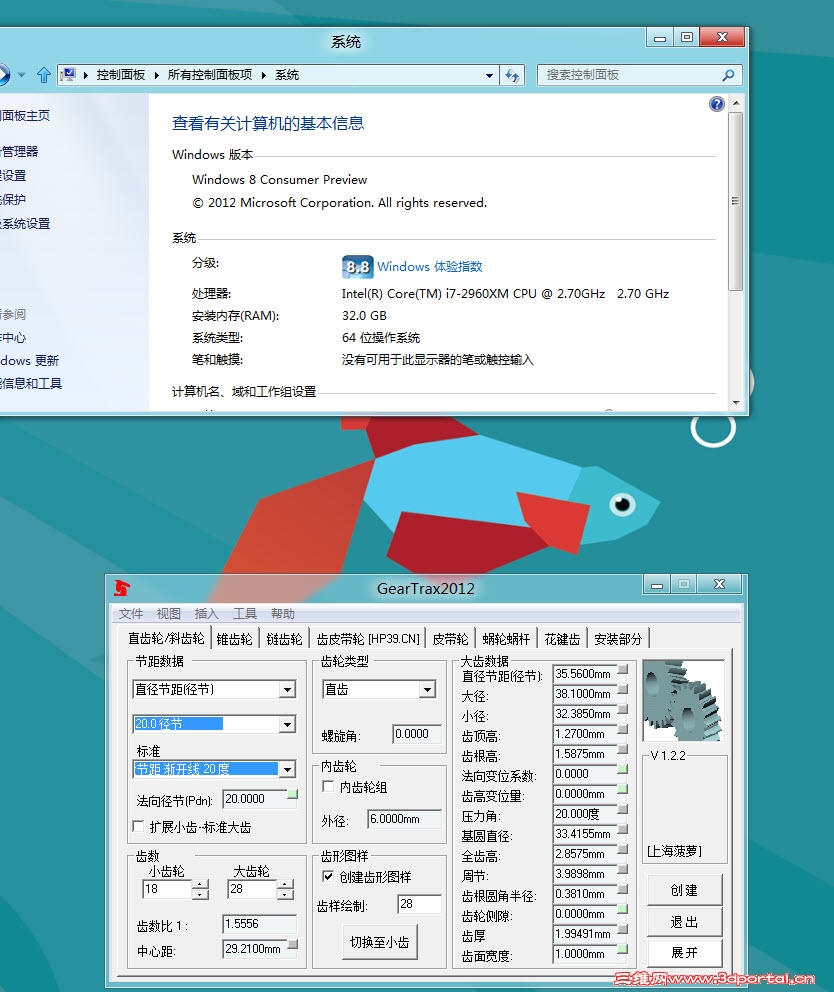Switch to 链齿轮 tab

(284, 639)
